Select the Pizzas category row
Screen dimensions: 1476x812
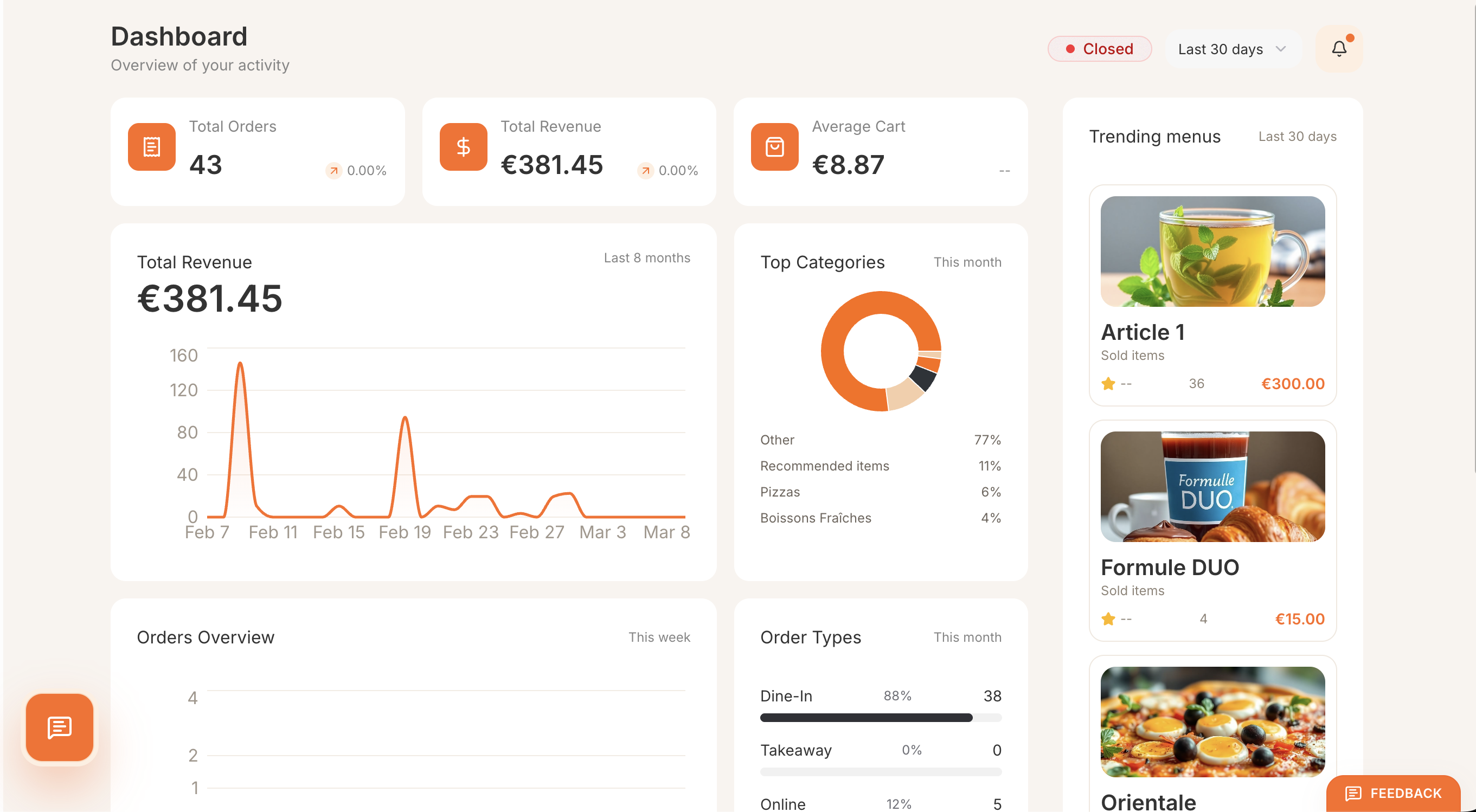click(881, 492)
